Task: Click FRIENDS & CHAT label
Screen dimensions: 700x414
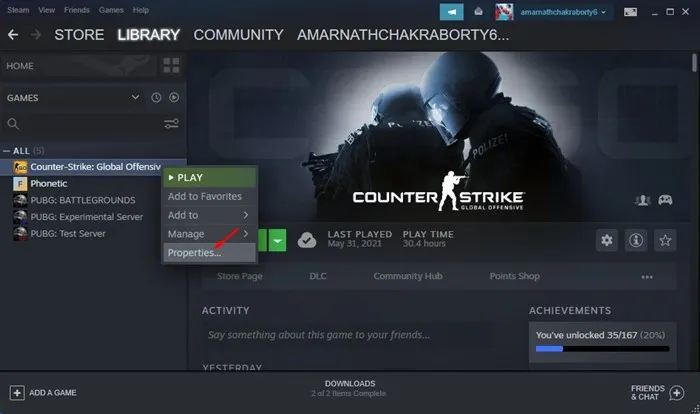Action: 647,393
